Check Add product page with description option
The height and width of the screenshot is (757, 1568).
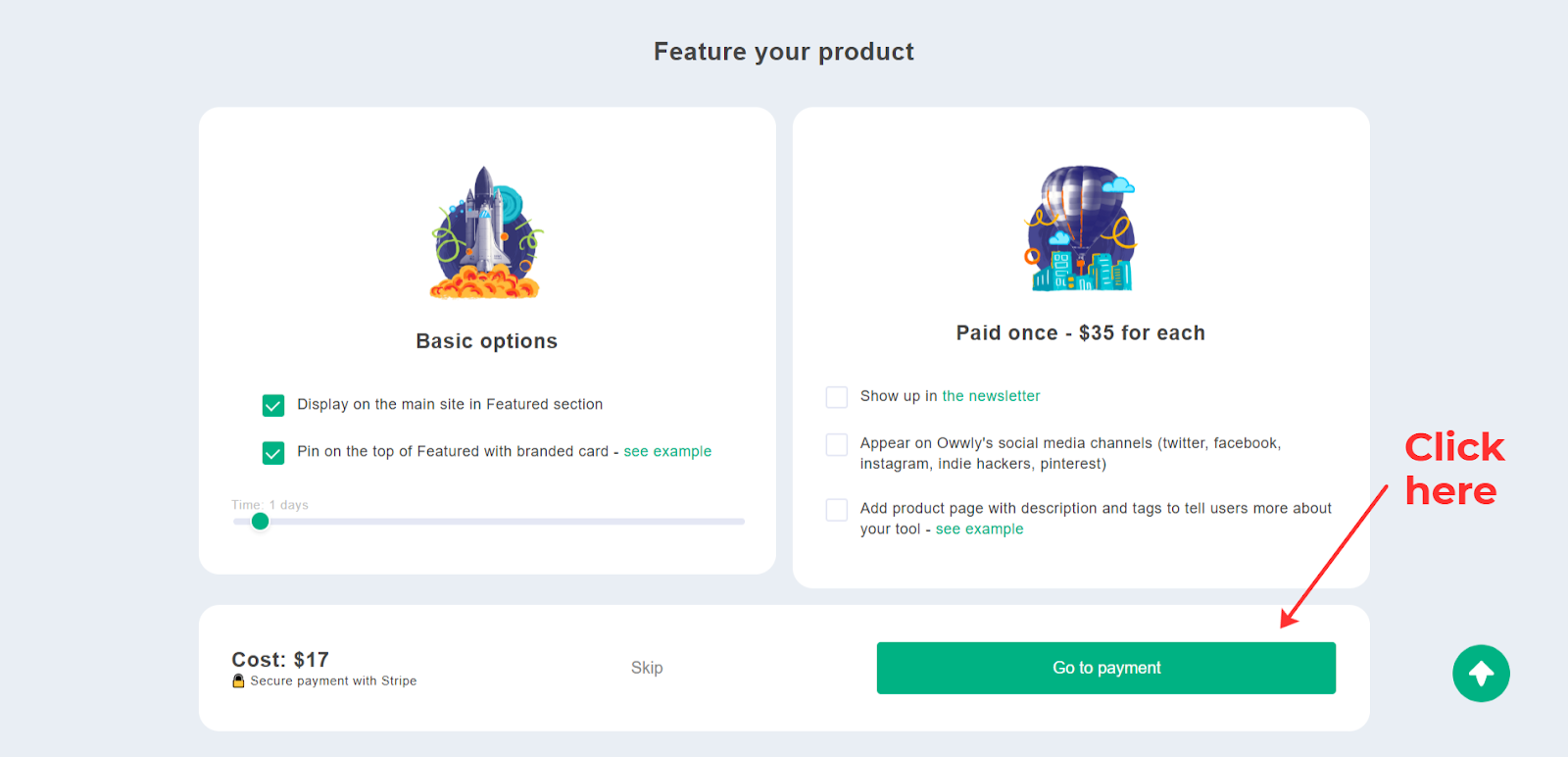[837, 510]
